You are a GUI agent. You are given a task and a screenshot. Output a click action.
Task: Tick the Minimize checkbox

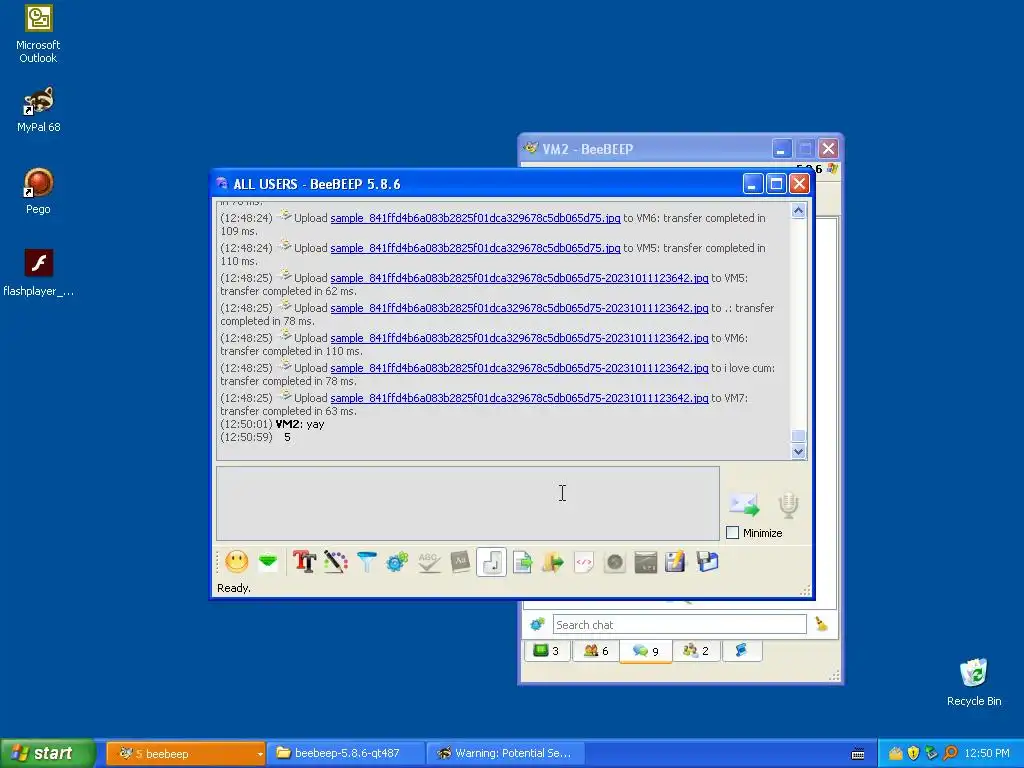[x=733, y=533]
